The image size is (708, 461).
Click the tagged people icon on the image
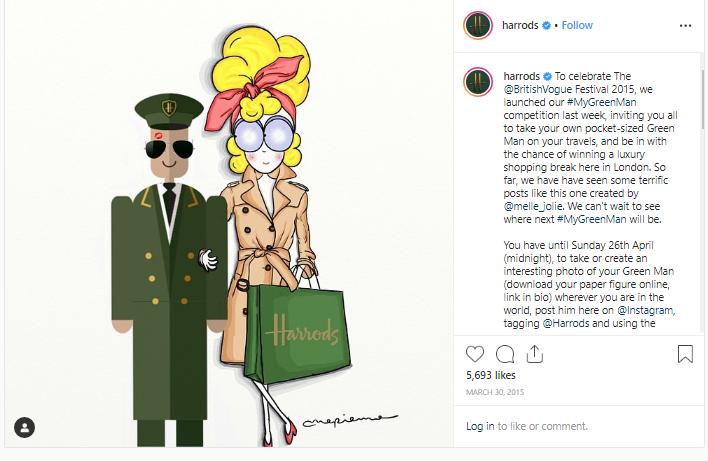pyautogui.click(x=24, y=427)
